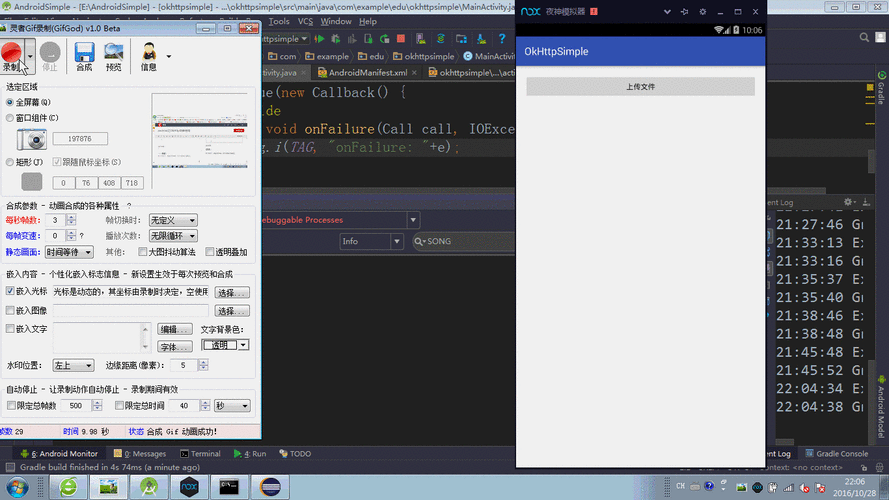Open the 文字背景色 透明 color selector
This screenshot has height=500, width=889.
pos(225,345)
